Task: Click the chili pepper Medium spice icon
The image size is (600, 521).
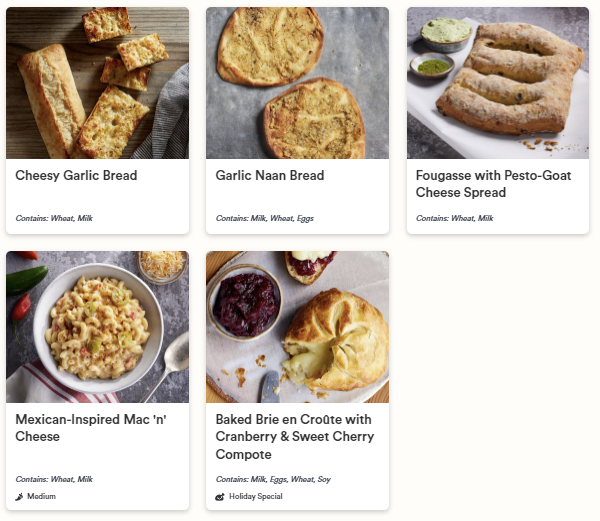Action: point(20,496)
